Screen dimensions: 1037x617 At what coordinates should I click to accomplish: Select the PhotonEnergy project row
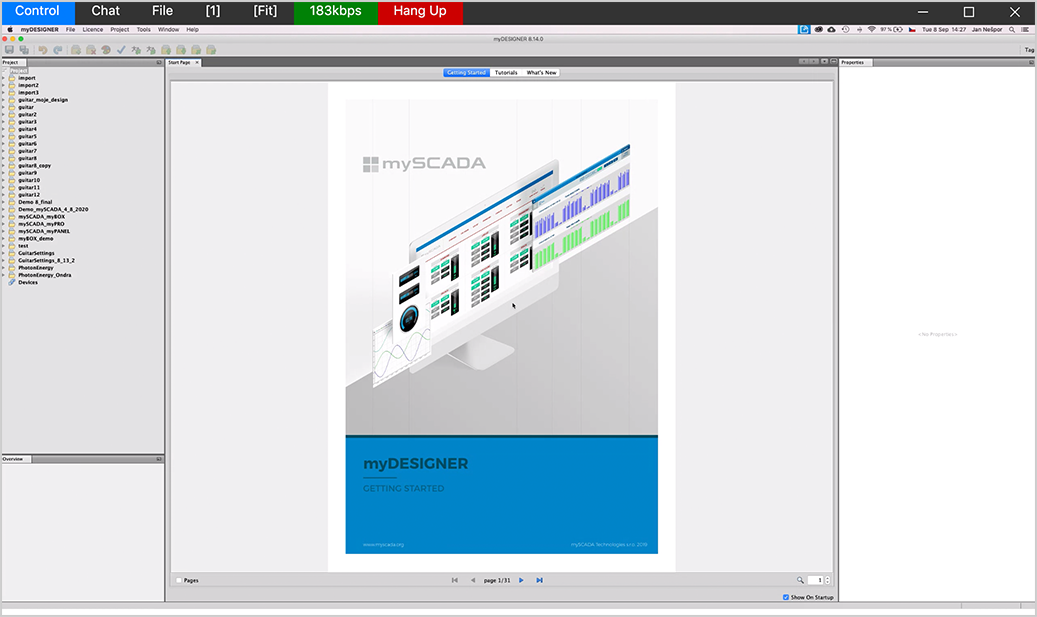(36, 268)
